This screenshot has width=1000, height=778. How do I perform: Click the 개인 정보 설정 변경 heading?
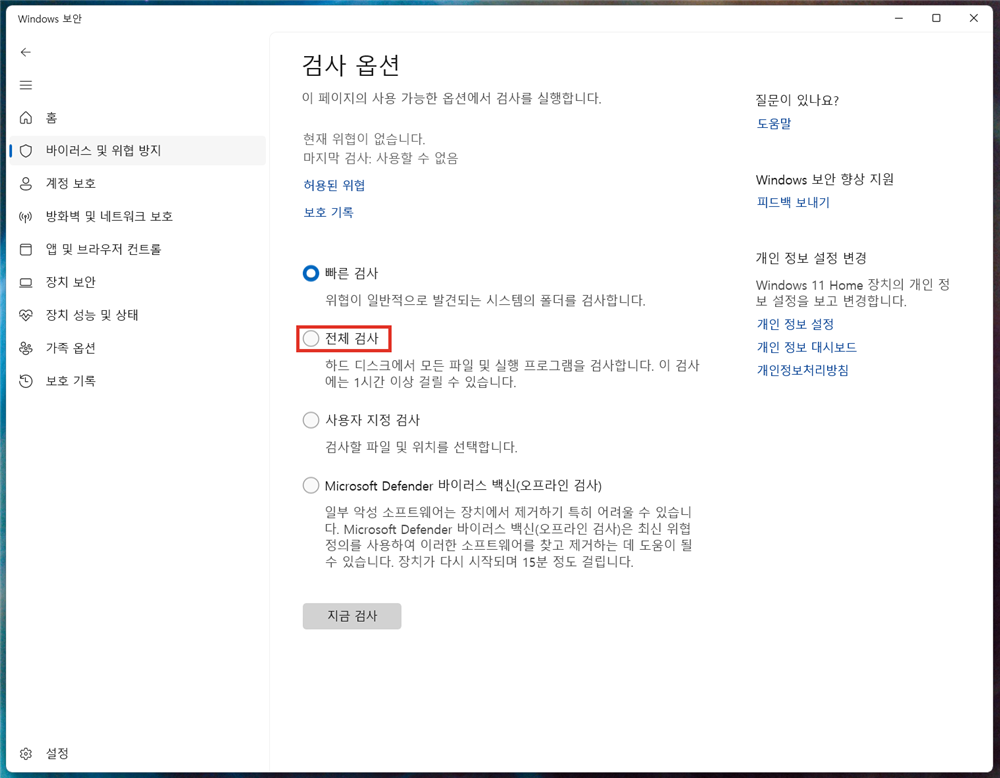click(811, 258)
